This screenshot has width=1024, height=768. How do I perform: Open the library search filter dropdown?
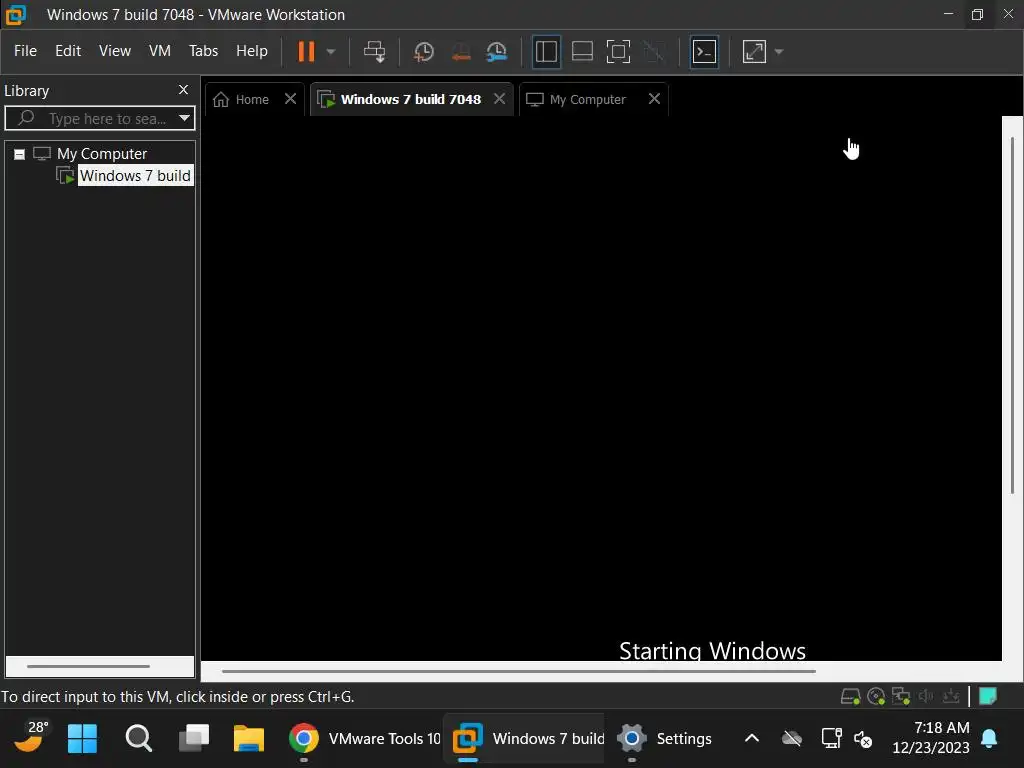click(185, 118)
